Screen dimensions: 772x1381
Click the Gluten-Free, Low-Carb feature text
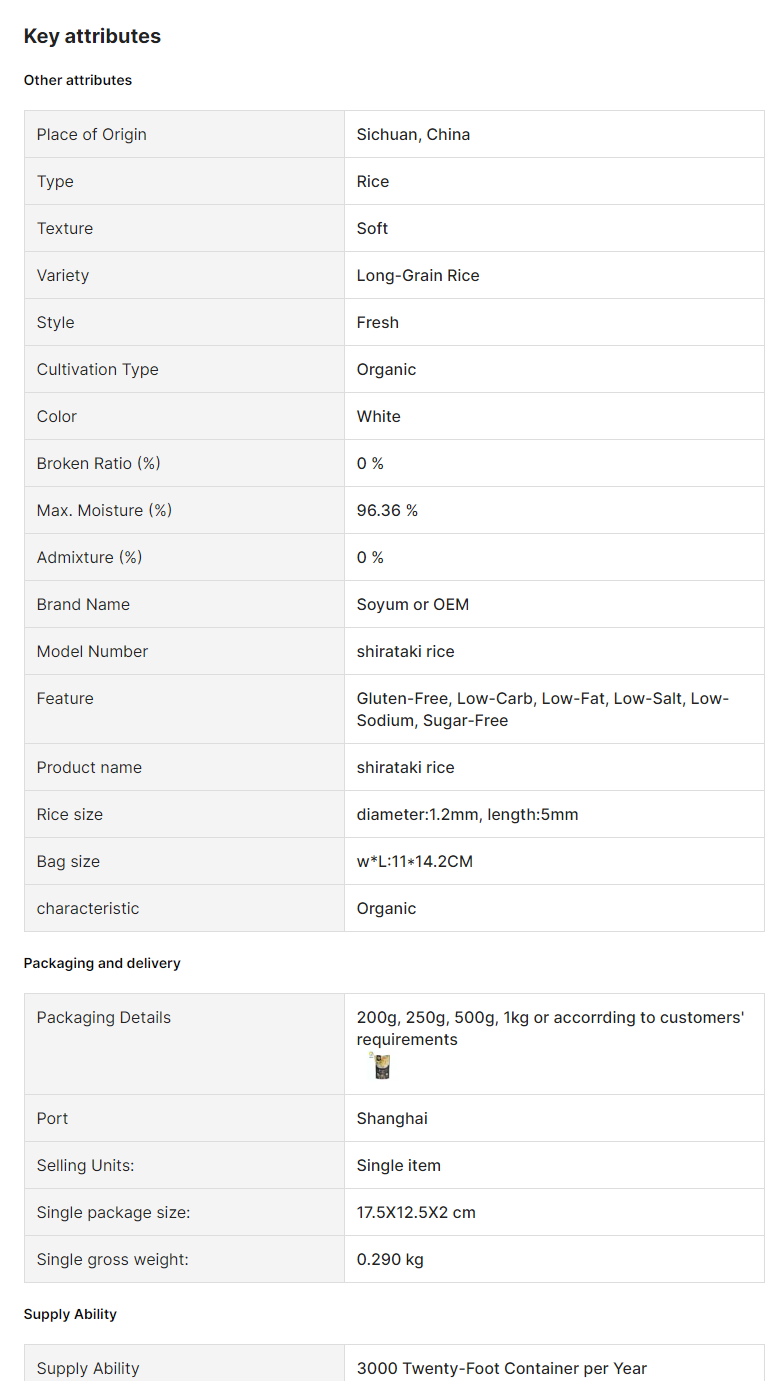click(545, 709)
